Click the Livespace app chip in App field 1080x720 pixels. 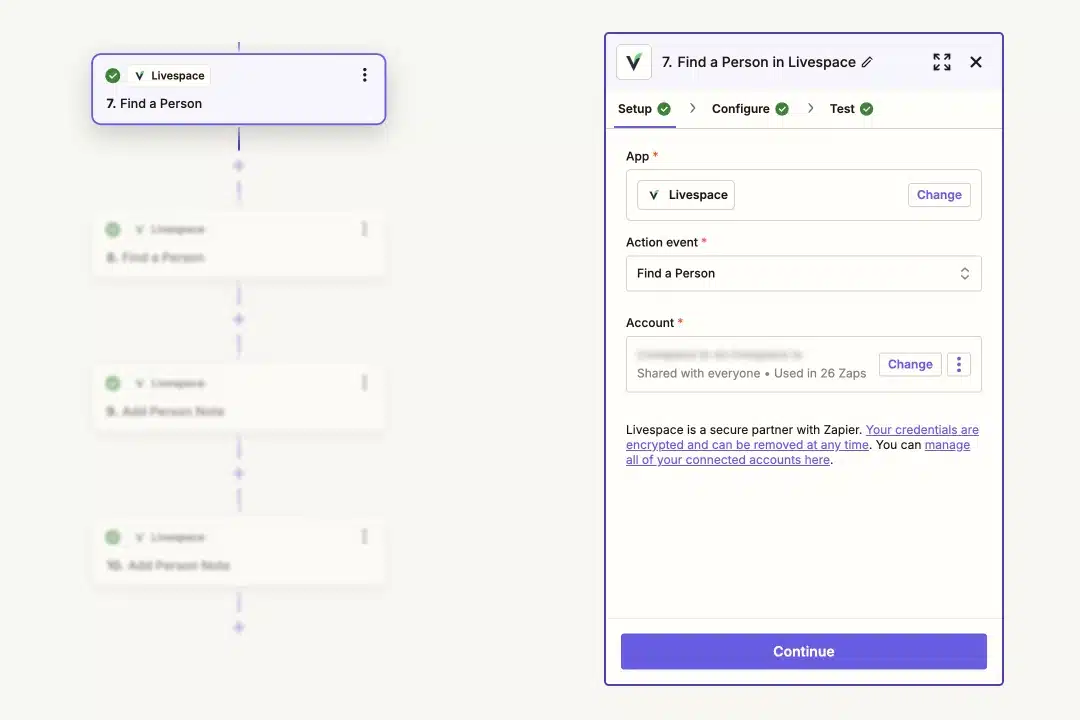pyautogui.click(x=686, y=195)
